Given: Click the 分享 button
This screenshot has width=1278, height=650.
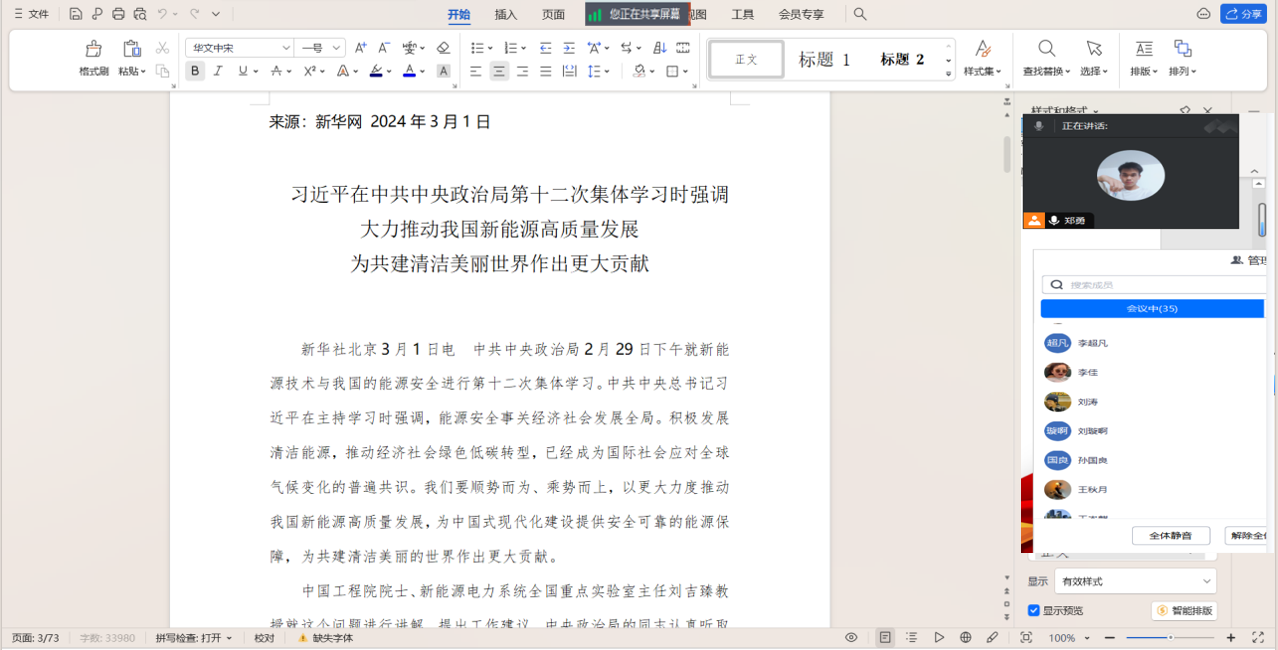Looking at the screenshot, I should (x=1243, y=14).
